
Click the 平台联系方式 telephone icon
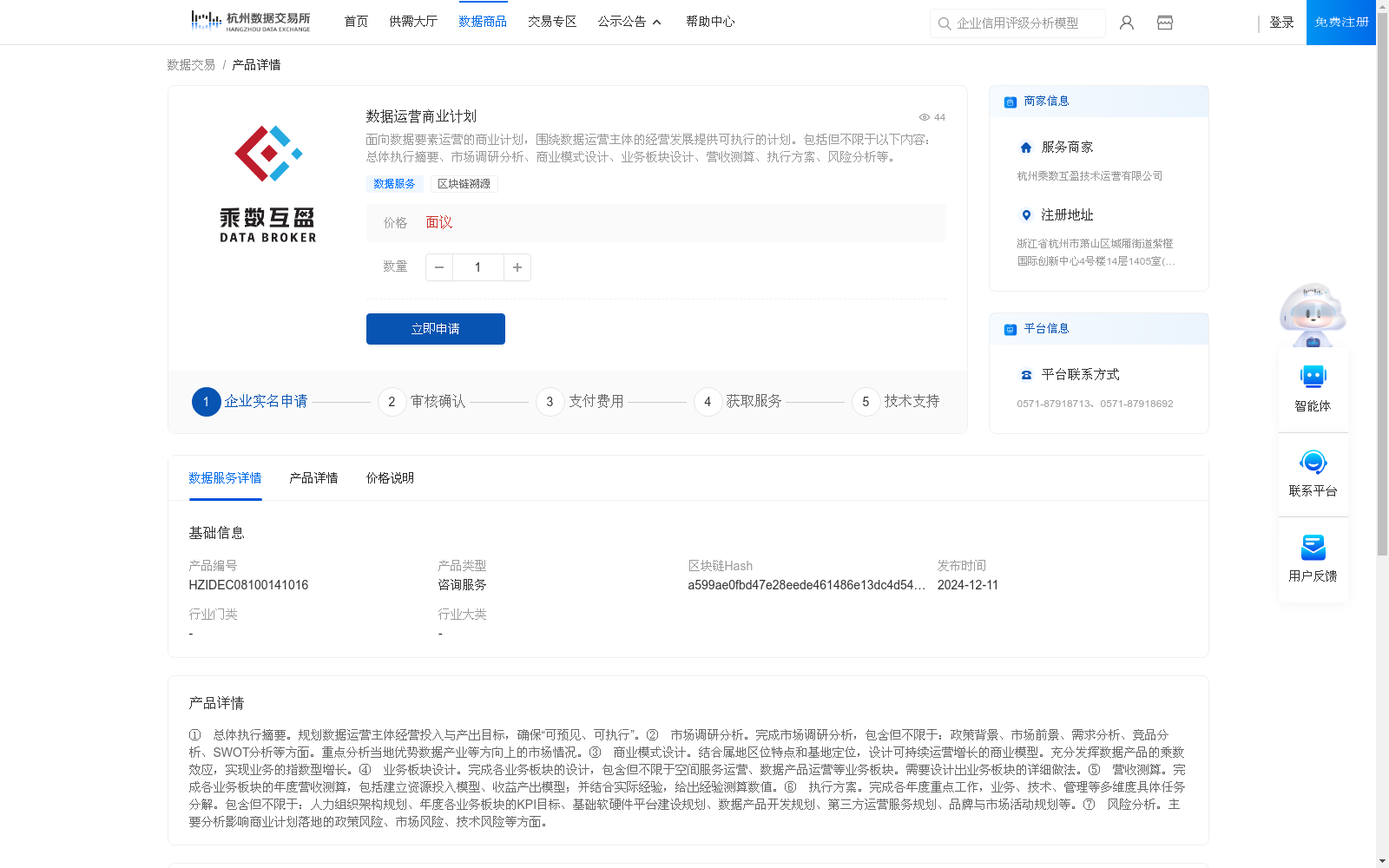pyautogui.click(x=1026, y=375)
